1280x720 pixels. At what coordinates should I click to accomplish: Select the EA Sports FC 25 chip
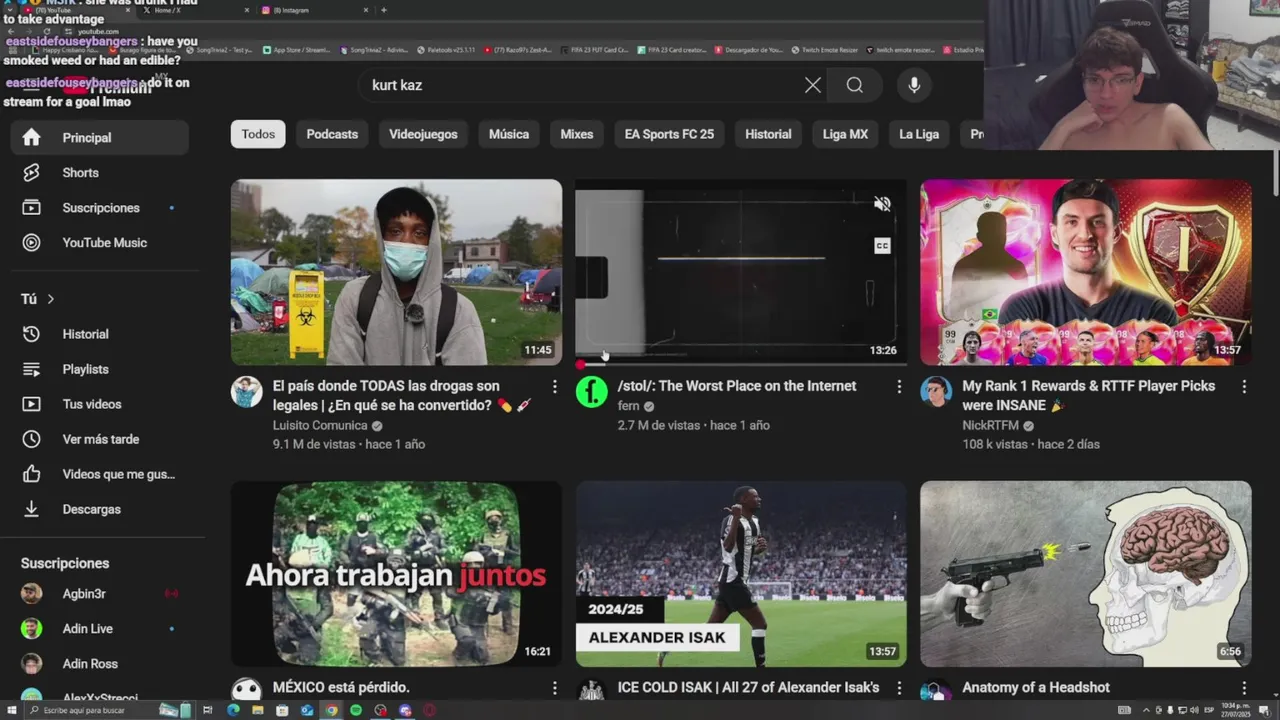669,134
